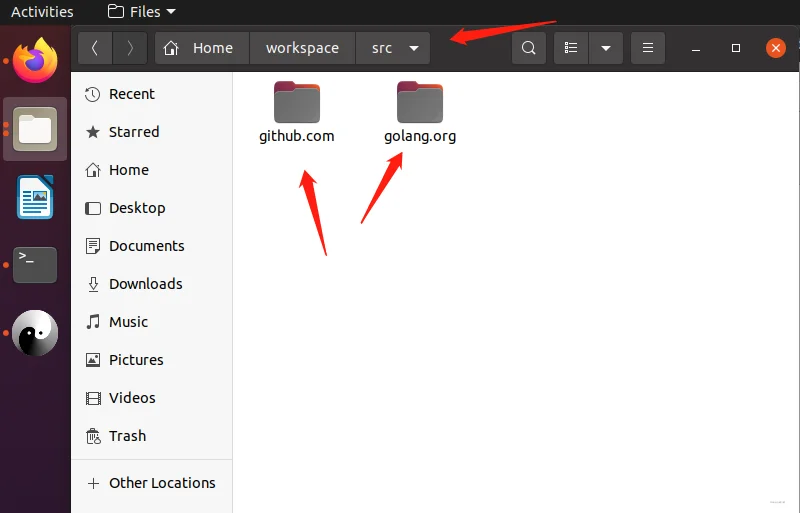
Task: Open the Files app in the dock
Action: click(35, 129)
